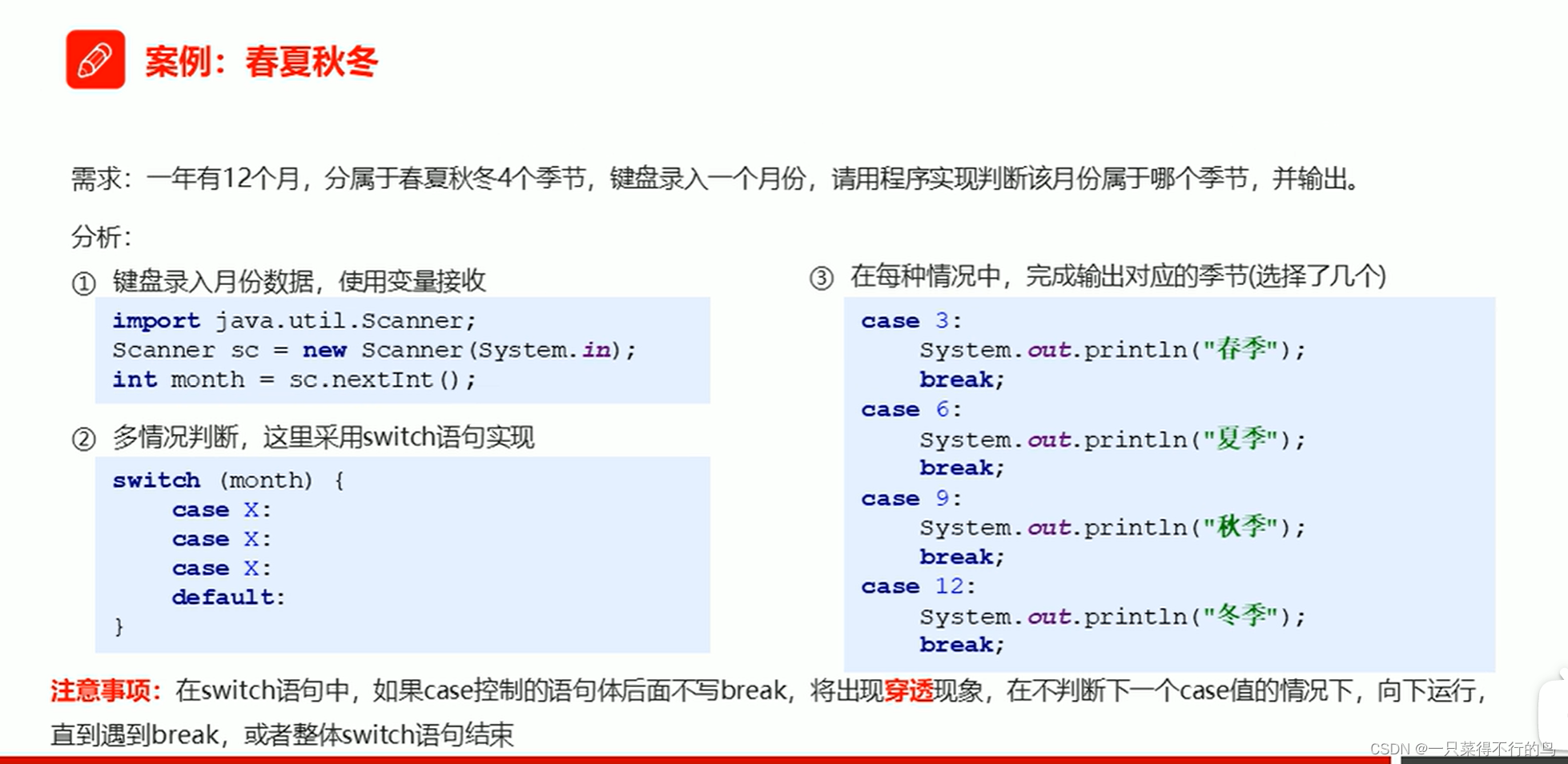Click the case 3: line
Image resolution: width=1568 pixels, height=764 pixels.
(x=911, y=321)
